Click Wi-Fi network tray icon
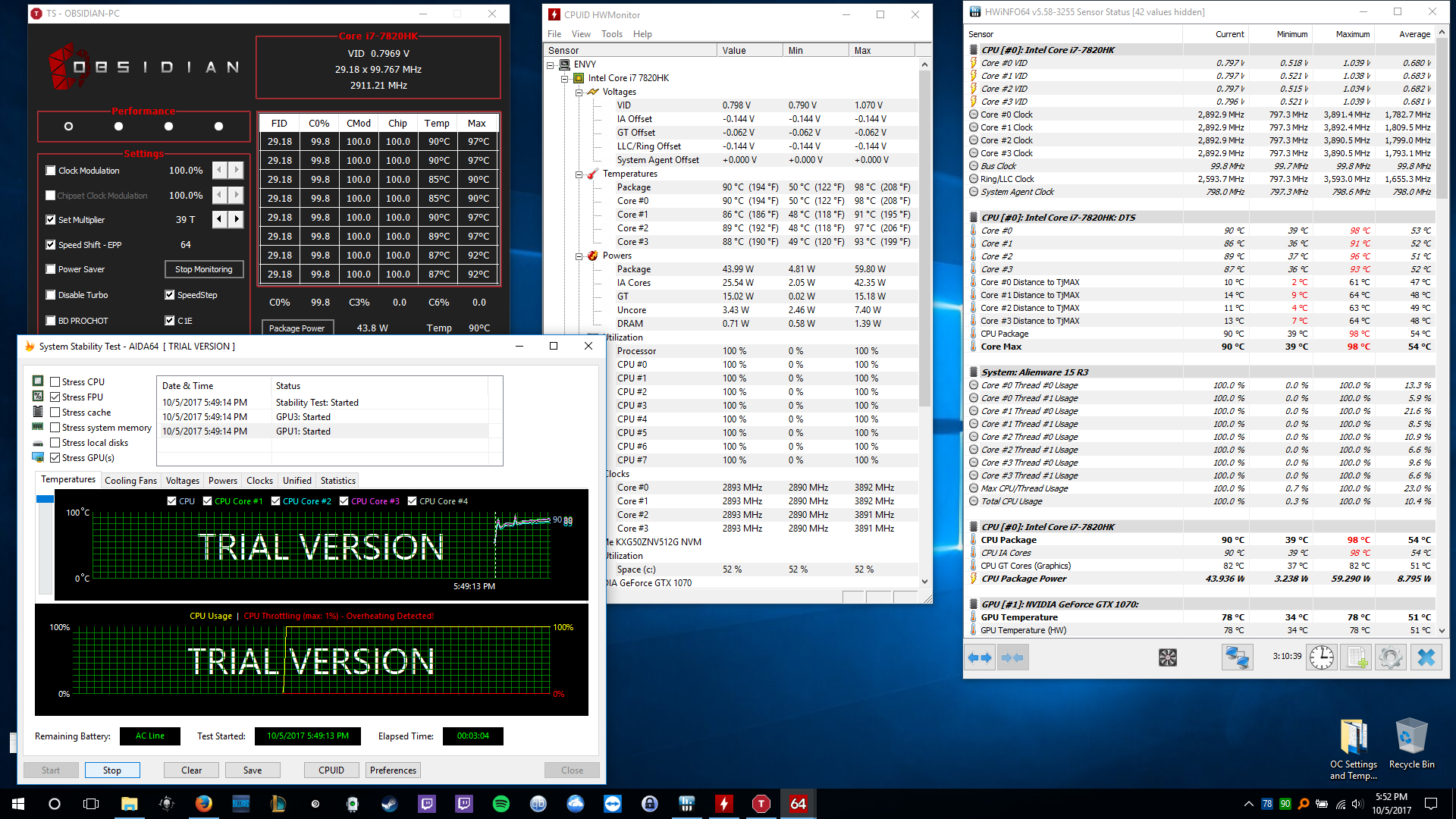The height and width of the screenshot is (819, 1456). (x=1340, y=804)
